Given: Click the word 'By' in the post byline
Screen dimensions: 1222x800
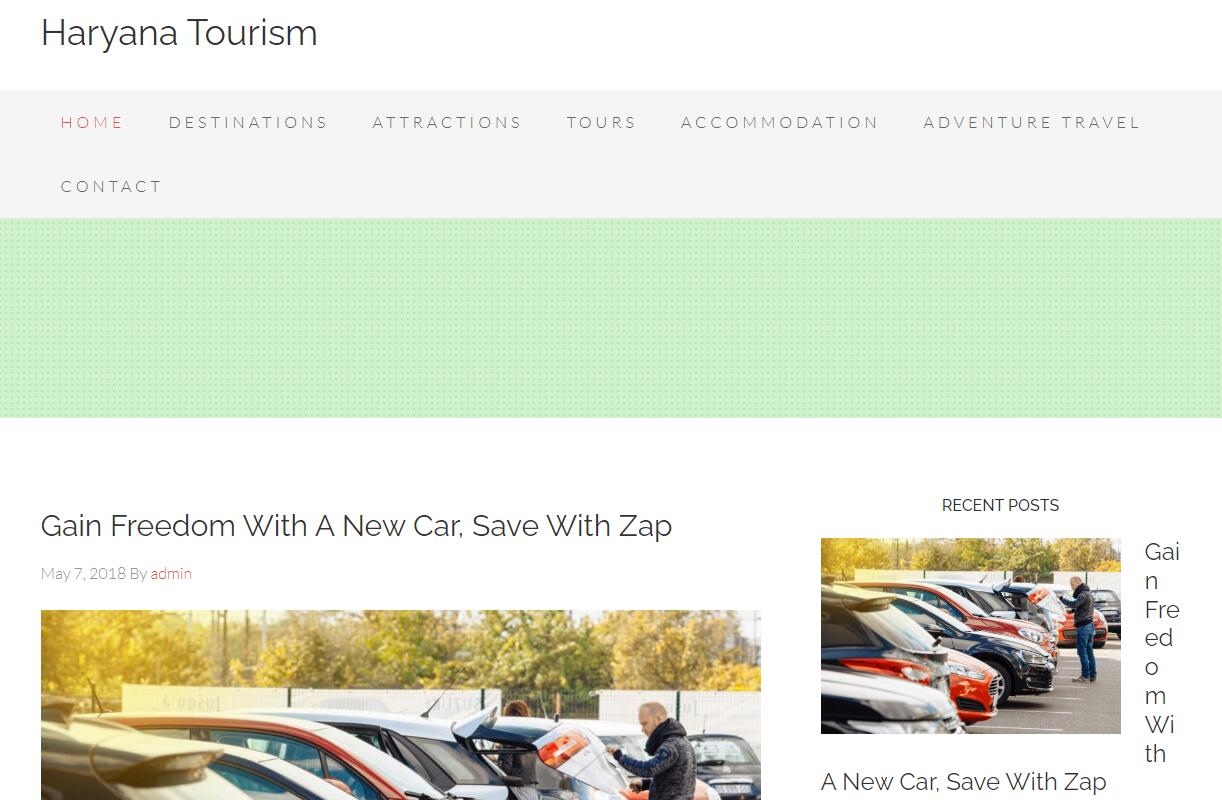Looking at the screenshot, I should click(x=138, y=573).
